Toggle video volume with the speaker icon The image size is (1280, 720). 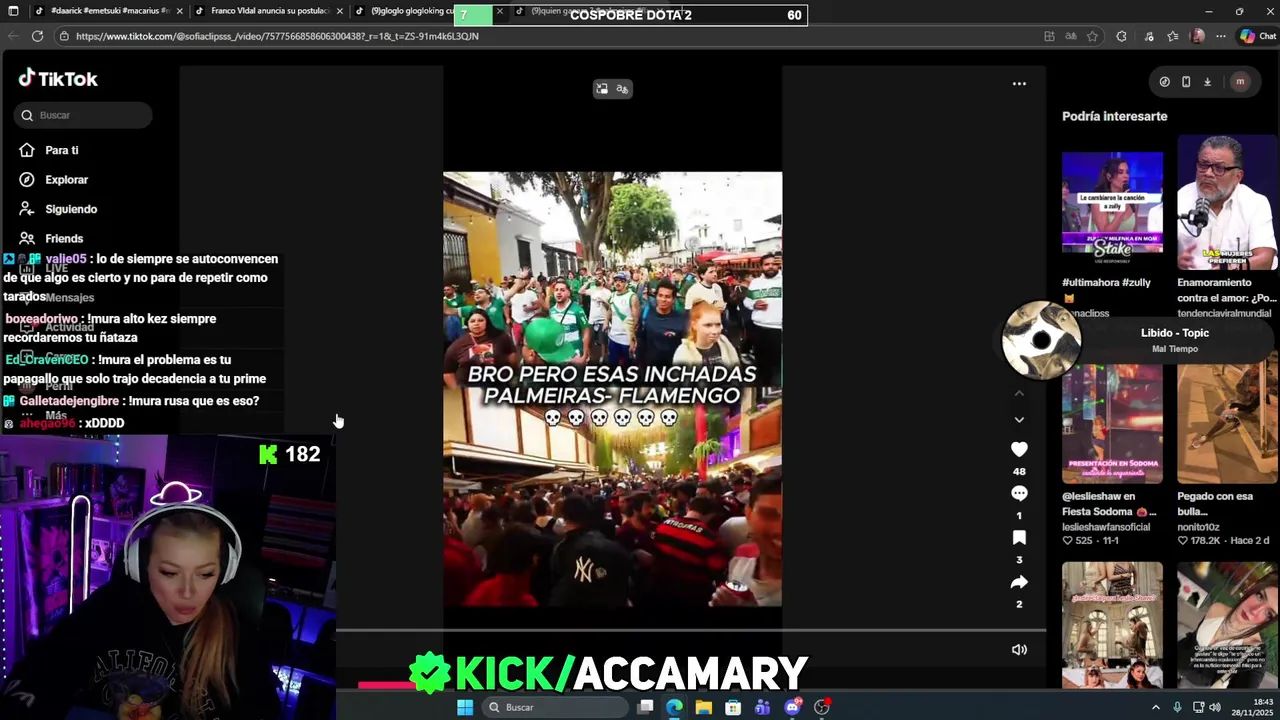click(1019, 650)
